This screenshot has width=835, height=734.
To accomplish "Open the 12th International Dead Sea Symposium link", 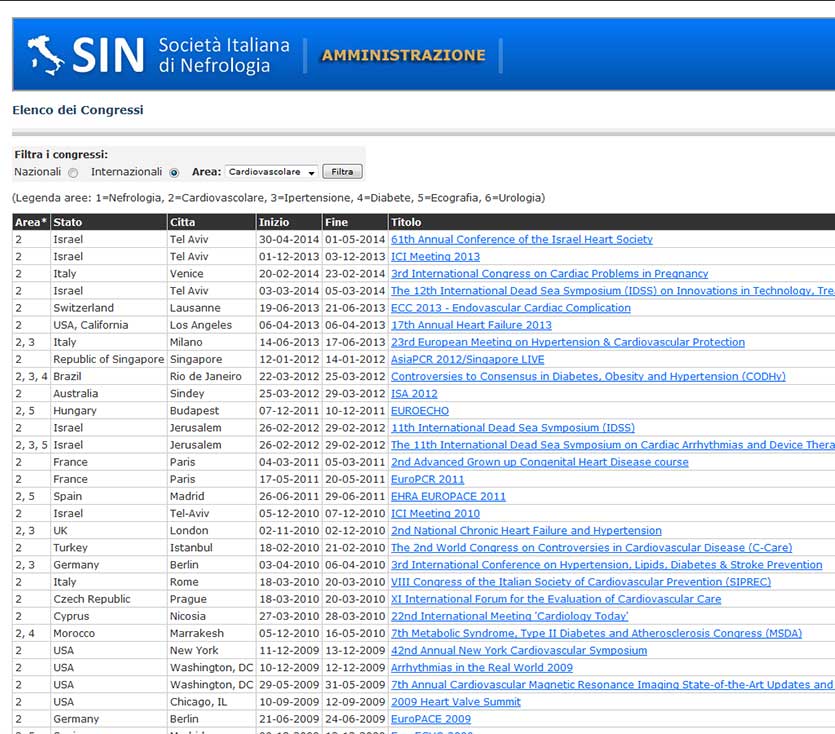I will [612, 291].
